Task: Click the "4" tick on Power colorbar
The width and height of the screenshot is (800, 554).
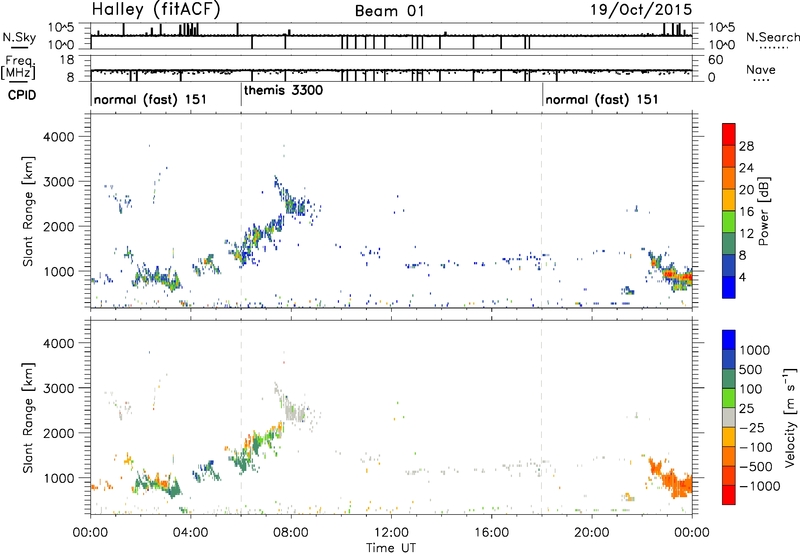Action: point(743,277)
